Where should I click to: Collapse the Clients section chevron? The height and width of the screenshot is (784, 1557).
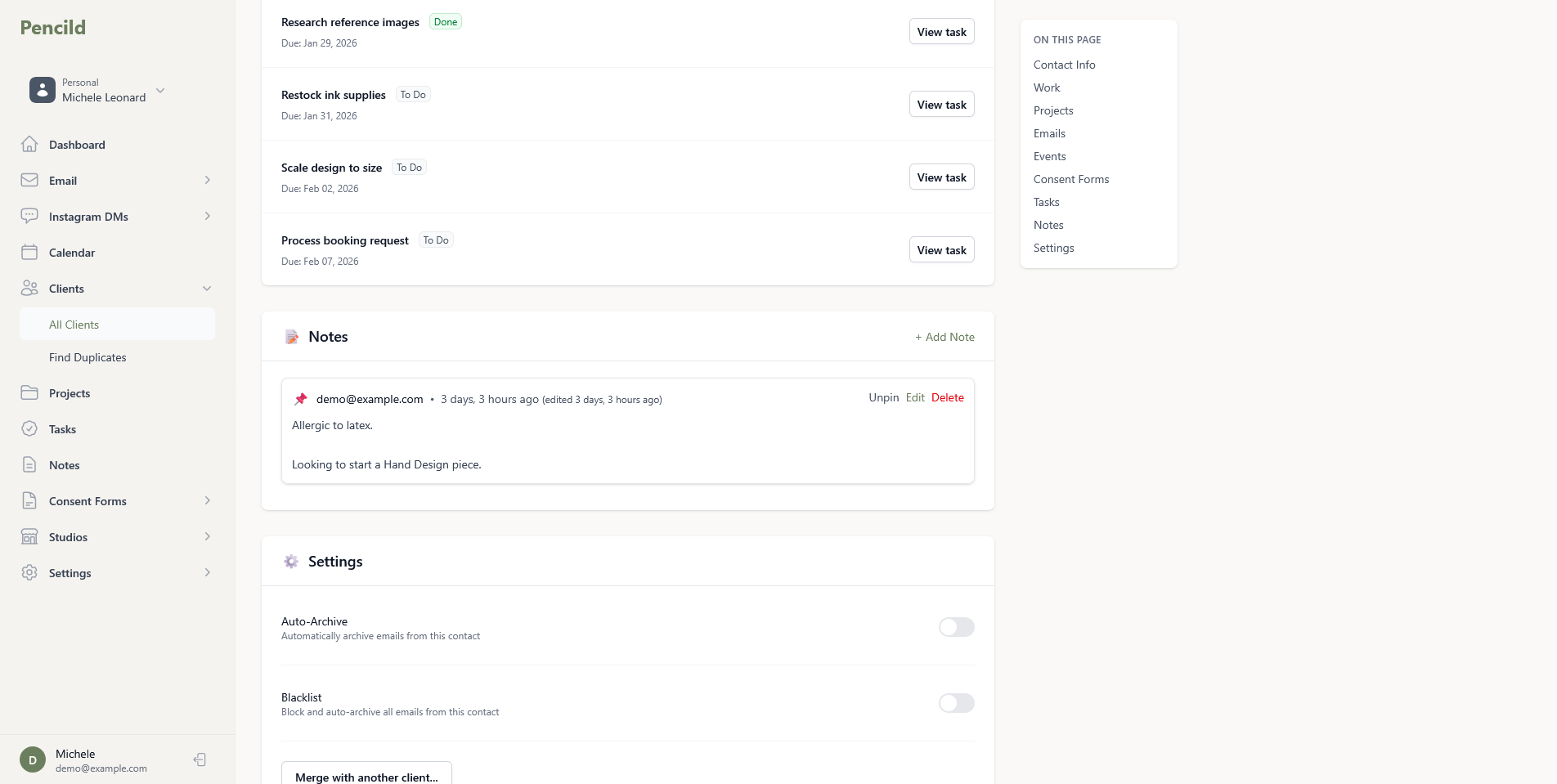click(x=207, y=289)
